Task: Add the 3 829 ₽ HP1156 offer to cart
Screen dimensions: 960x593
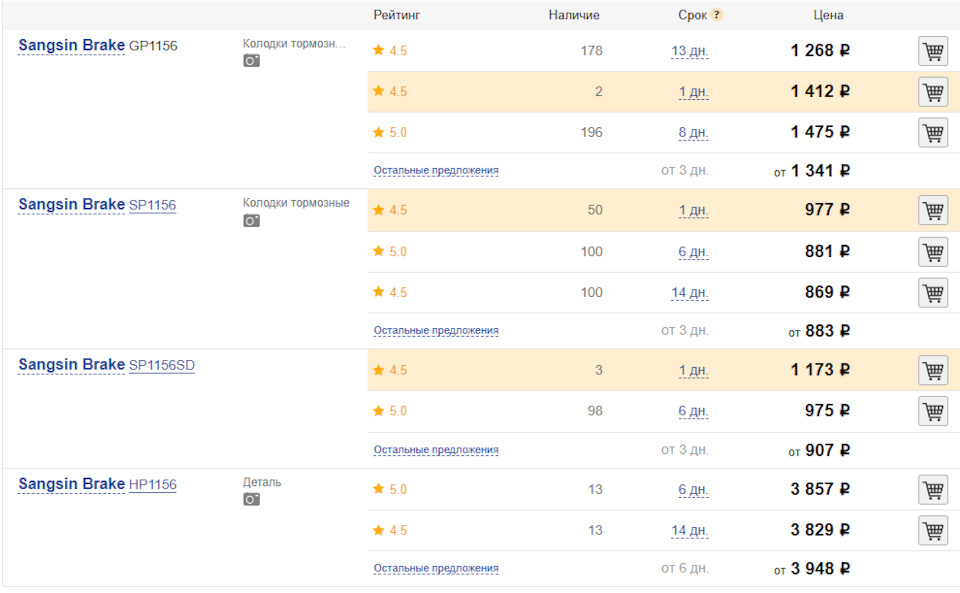Action: click(933, 531)
